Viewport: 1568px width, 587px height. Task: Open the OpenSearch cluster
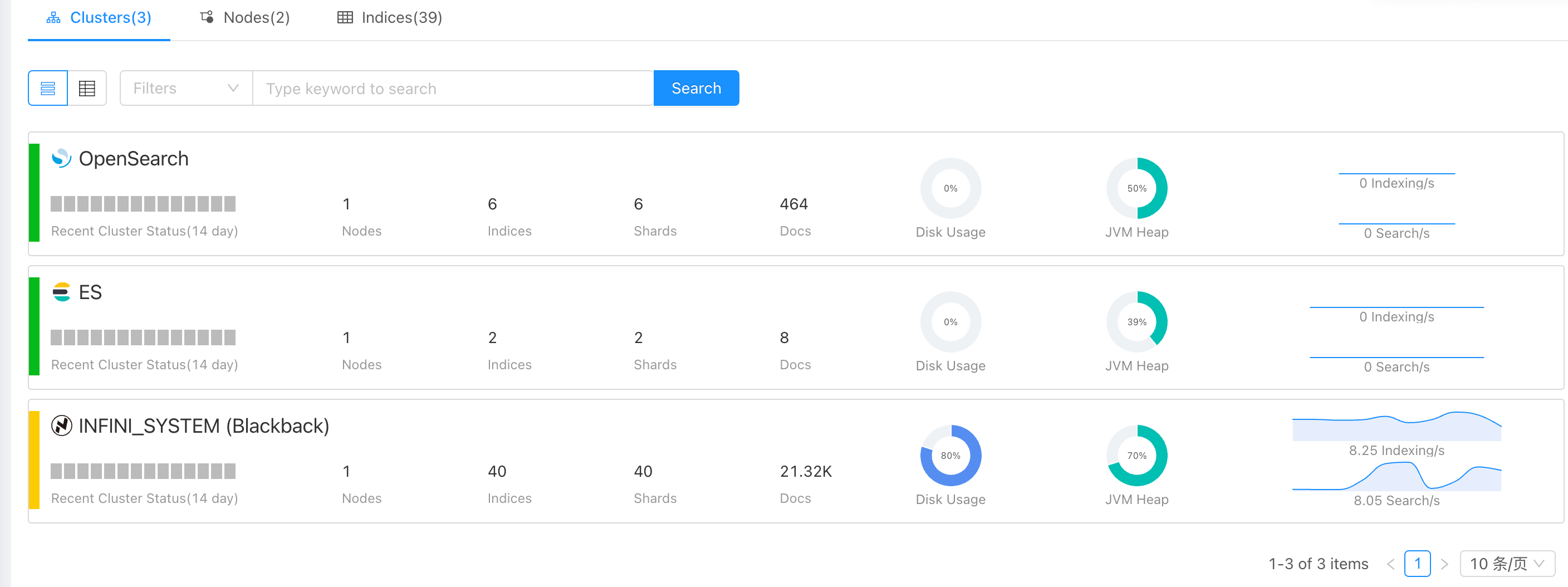click(133, 158)
